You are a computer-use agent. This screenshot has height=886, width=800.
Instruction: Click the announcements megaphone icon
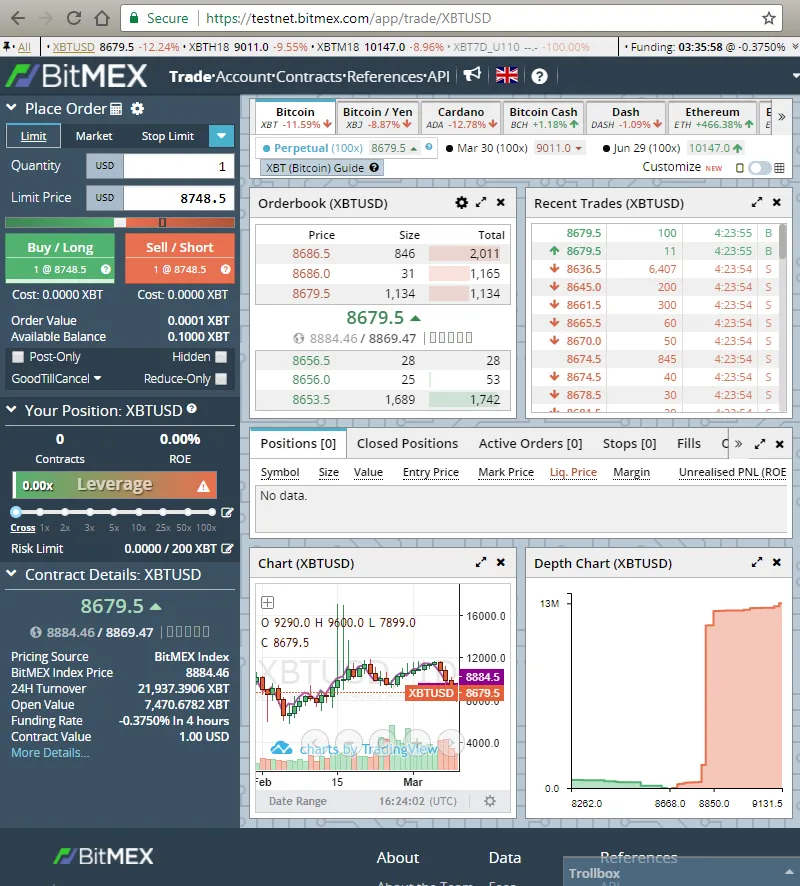pos(472,75)
